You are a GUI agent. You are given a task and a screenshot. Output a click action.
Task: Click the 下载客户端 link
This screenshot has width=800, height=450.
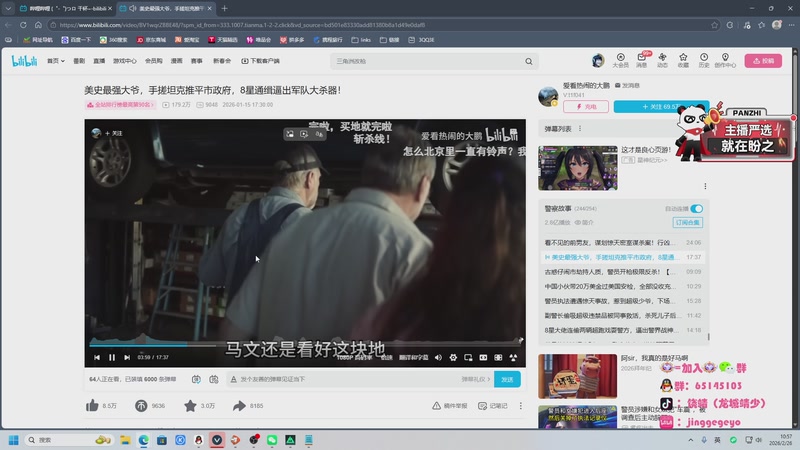click(260, 61)
